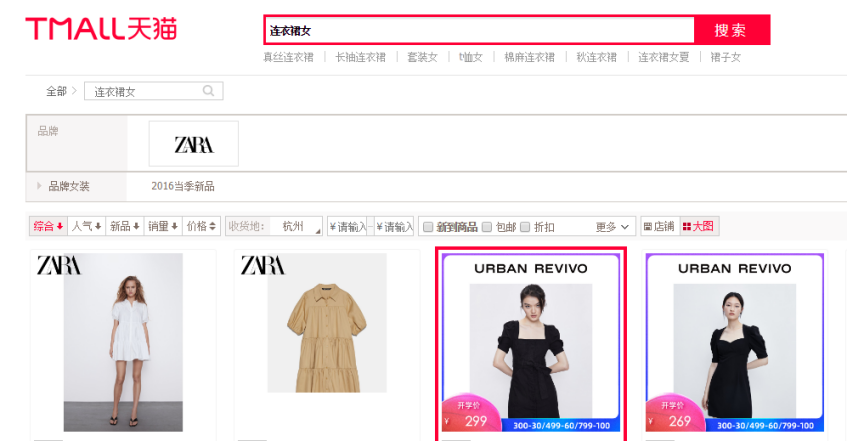
Task: Tick the 折扣 discount checkbox
Action: click(x=525, y=227)
